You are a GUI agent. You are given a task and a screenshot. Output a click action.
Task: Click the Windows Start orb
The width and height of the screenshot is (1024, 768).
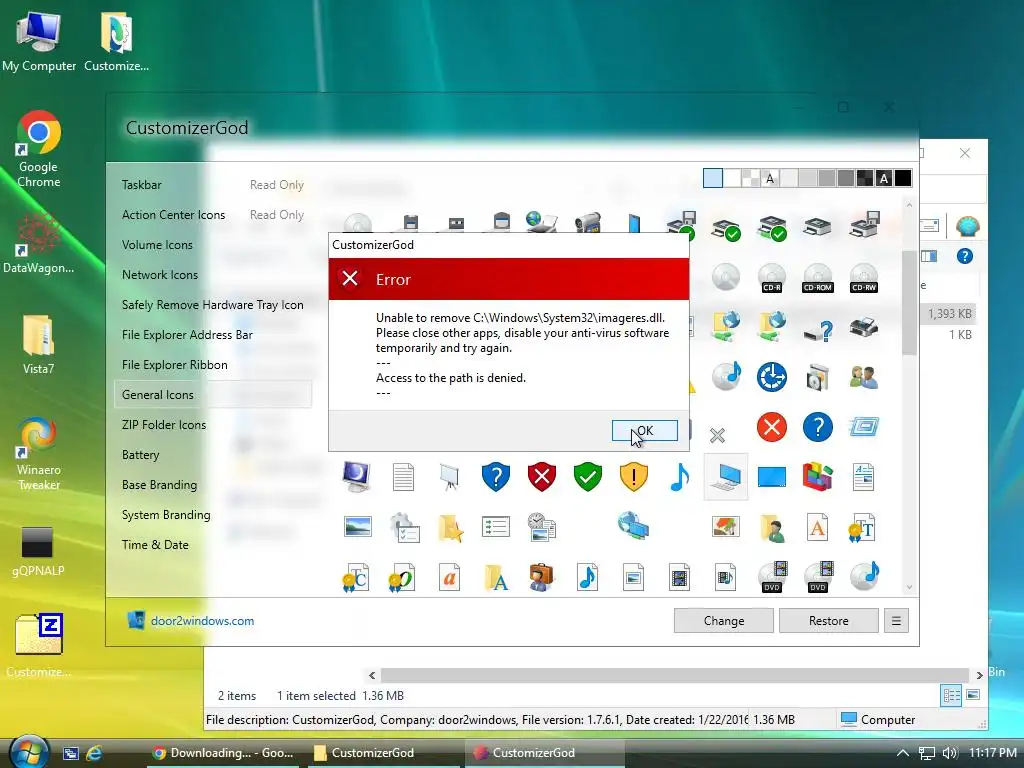tap(29, 751)
